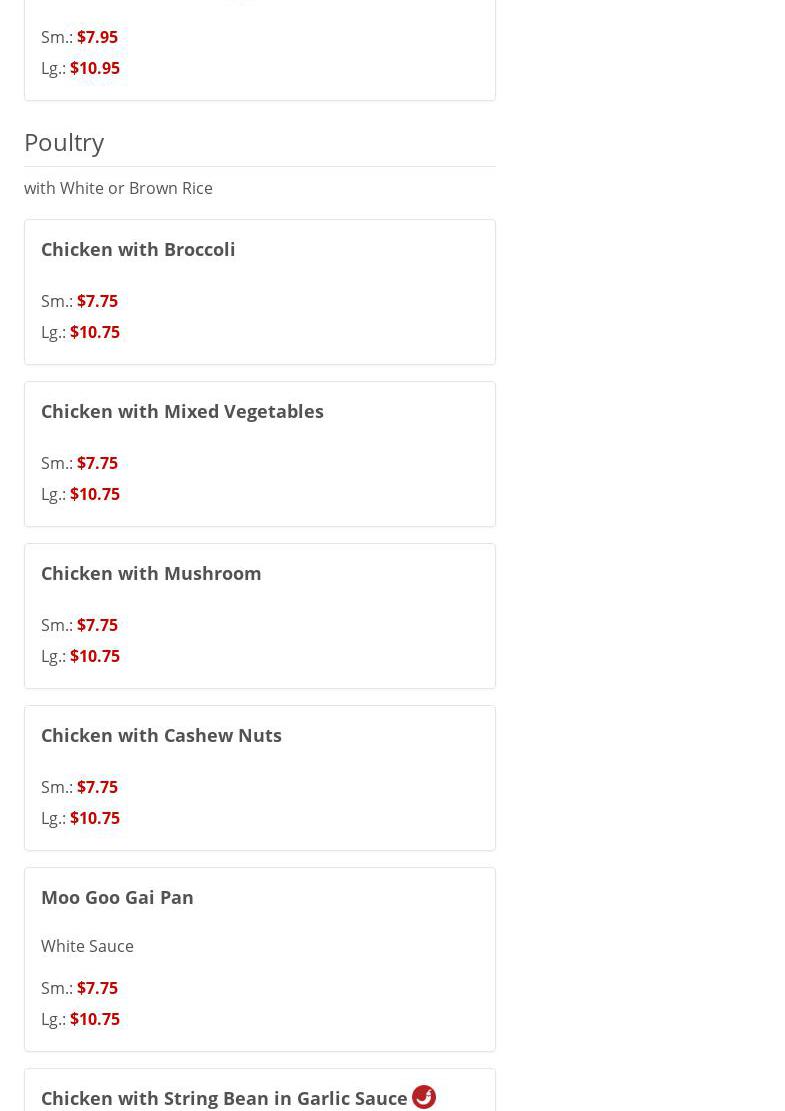Select large $10.75 Chicken with Mushroom
785x1111 pixels.
pyautogui.click(x=95, y=656)
